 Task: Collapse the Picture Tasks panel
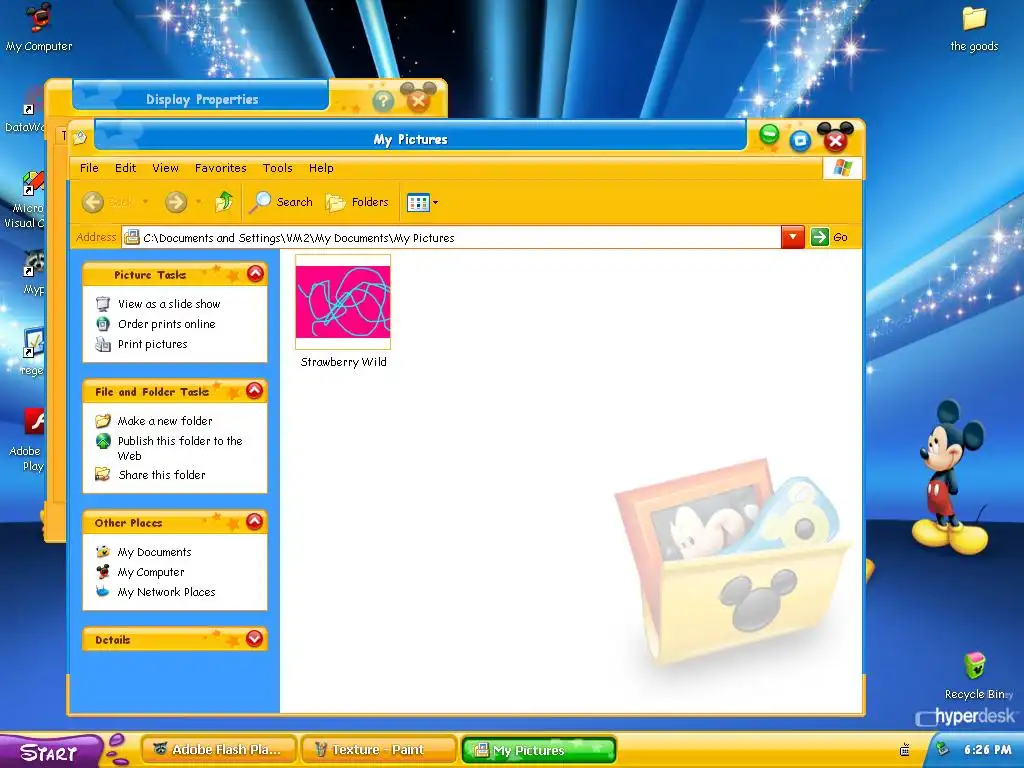point(255,274)
